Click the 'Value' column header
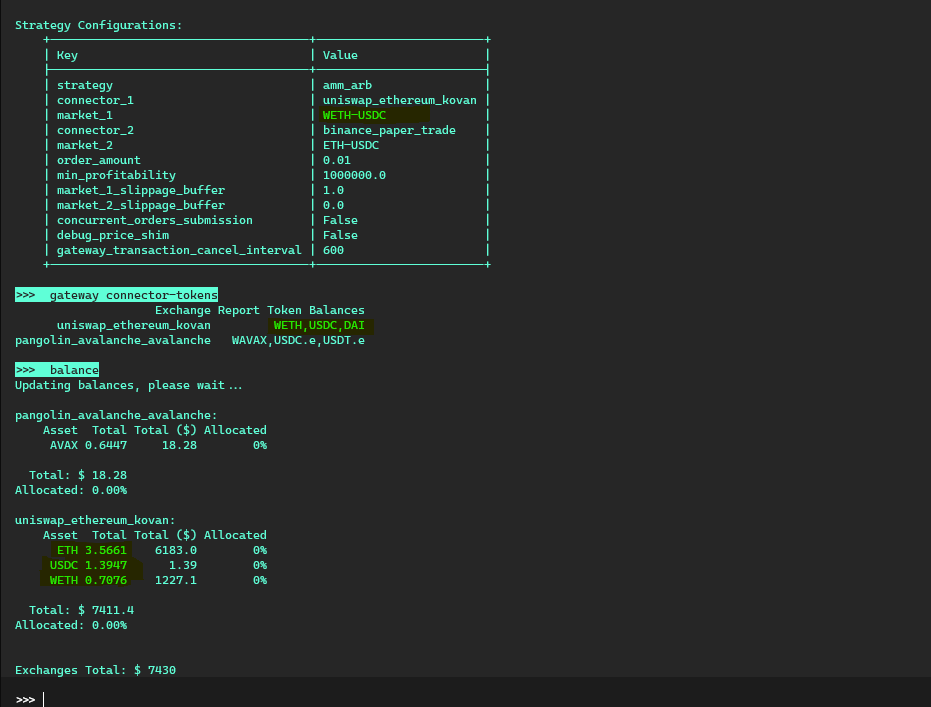 click(x=340, y=55)
